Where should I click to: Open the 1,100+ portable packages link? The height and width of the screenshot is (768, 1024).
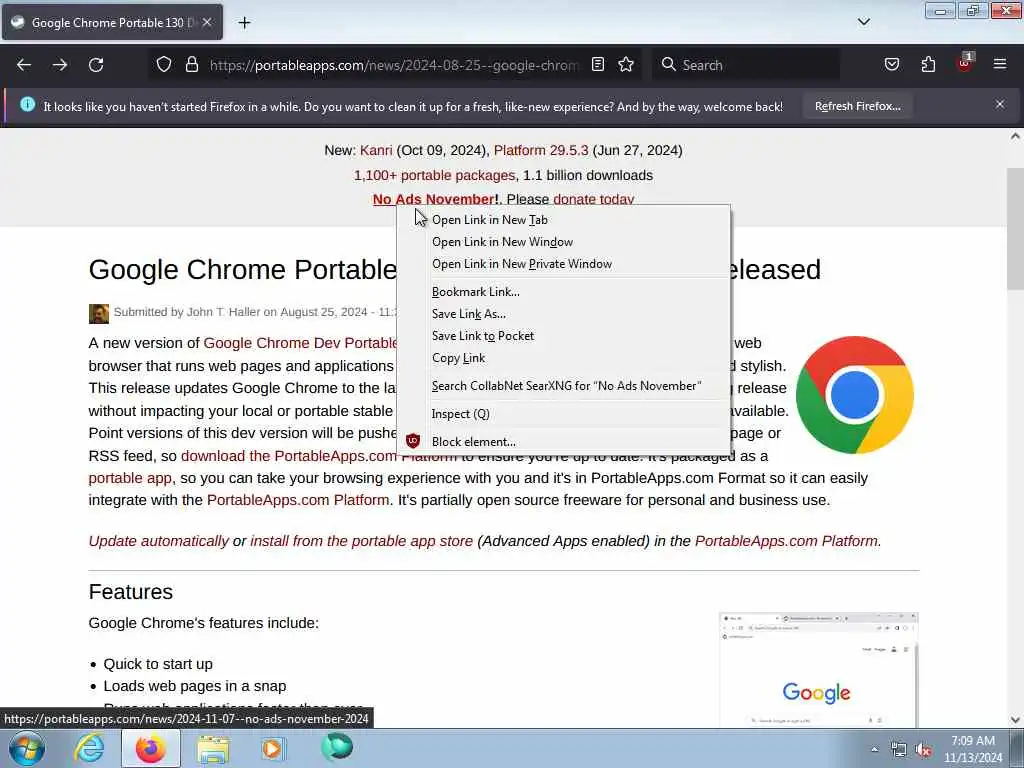coord(434,176)
